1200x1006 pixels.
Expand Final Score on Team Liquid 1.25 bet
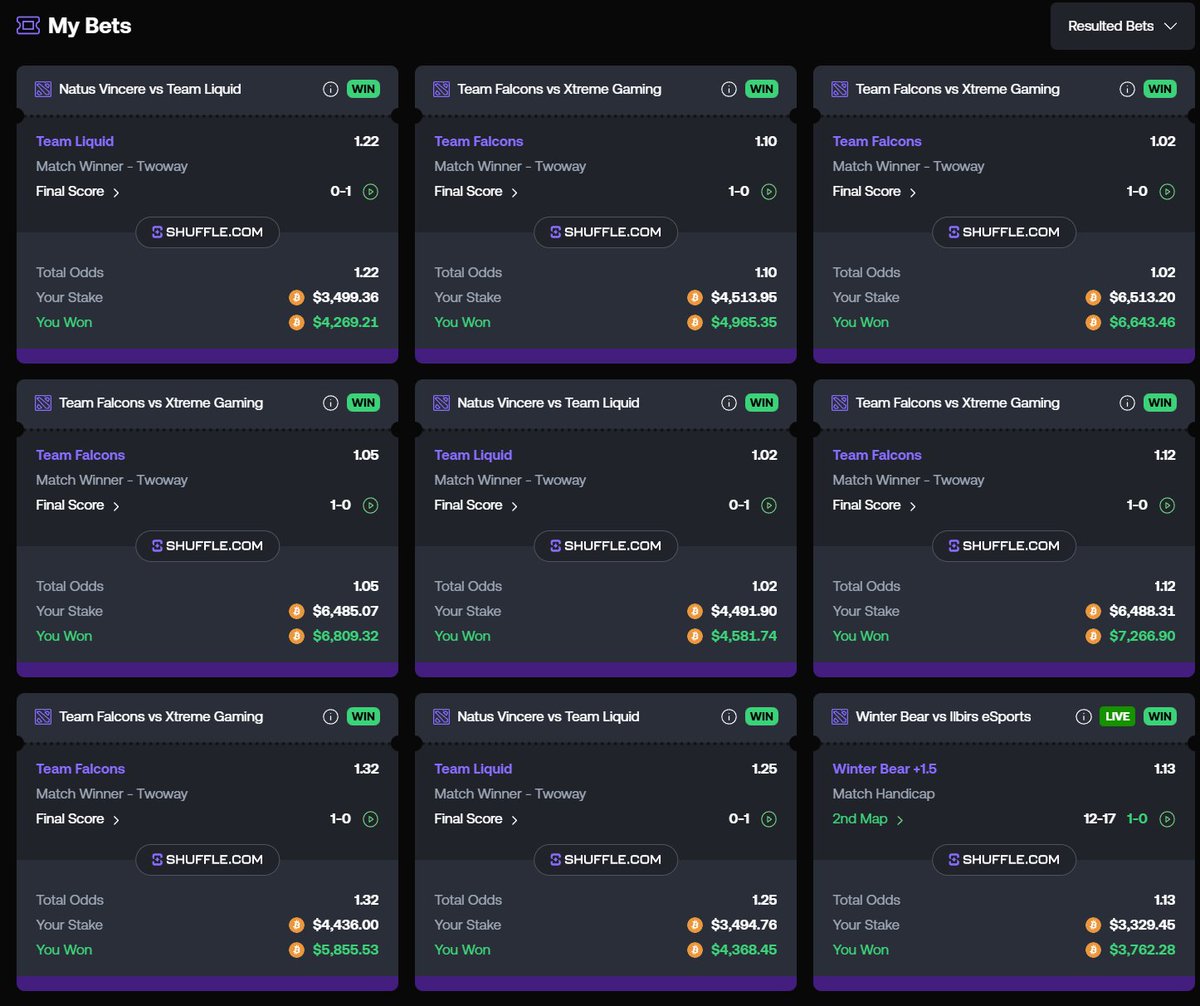coord(476,820)
